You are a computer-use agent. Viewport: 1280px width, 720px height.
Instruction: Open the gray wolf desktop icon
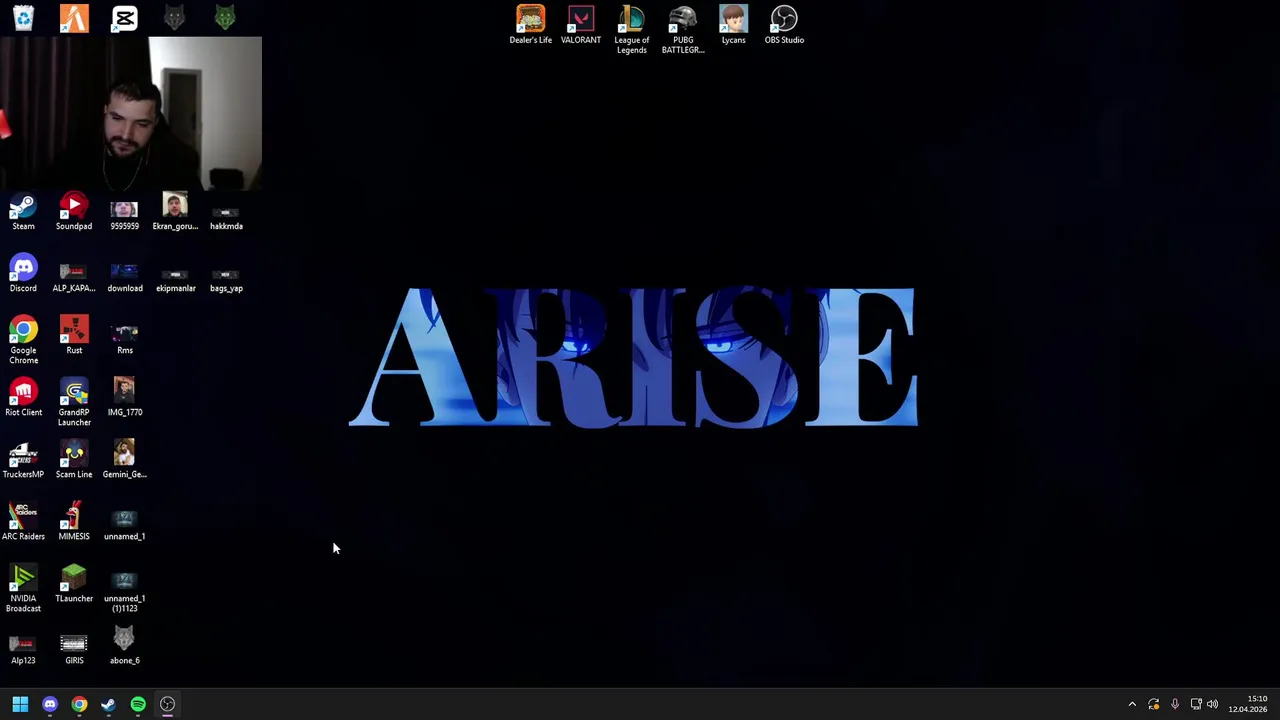(175, 18)
